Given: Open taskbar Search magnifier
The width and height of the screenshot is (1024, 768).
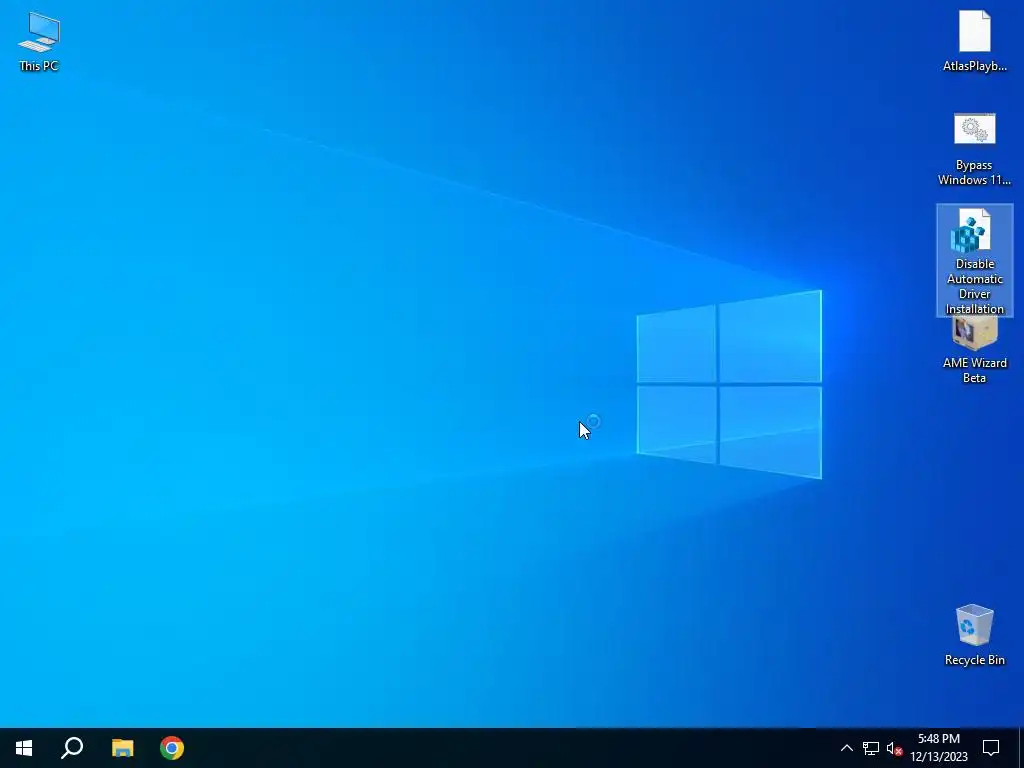Looking at the screenshot, I should pos(72,748).
